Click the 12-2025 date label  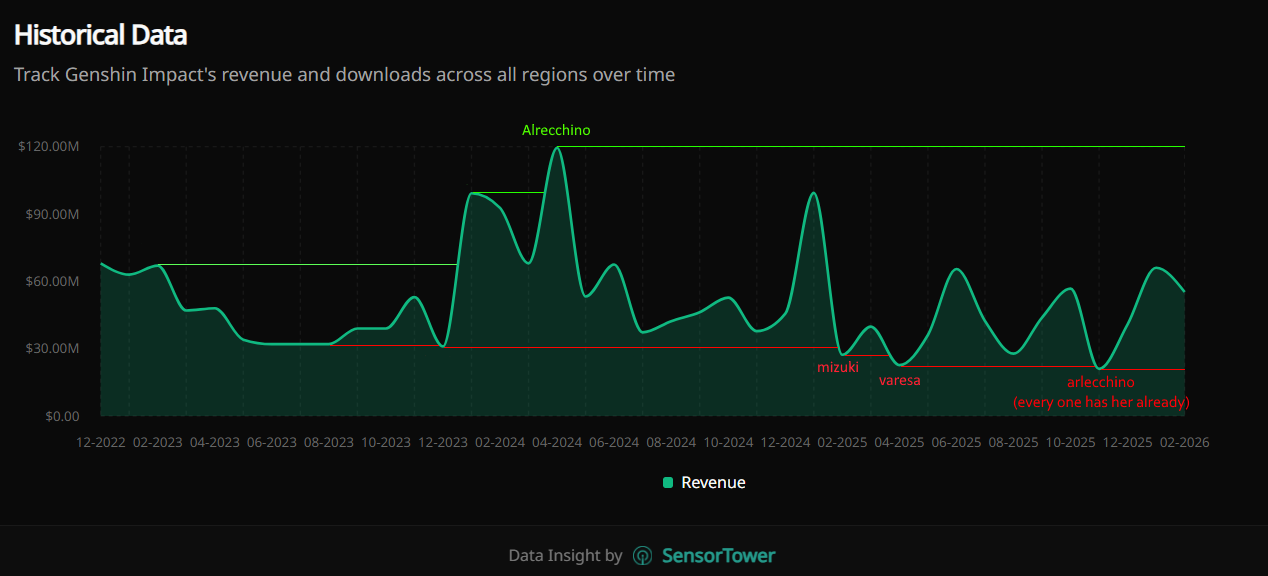pyautogui.click(x=1127, y=442)
